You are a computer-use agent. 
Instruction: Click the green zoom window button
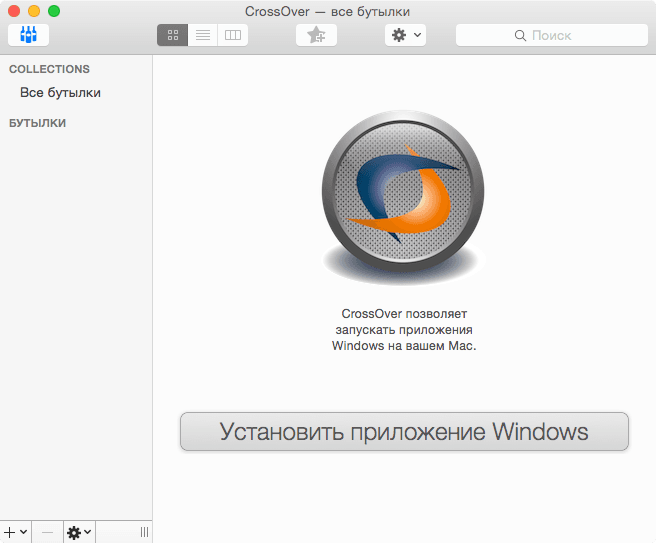pos(54,11)
